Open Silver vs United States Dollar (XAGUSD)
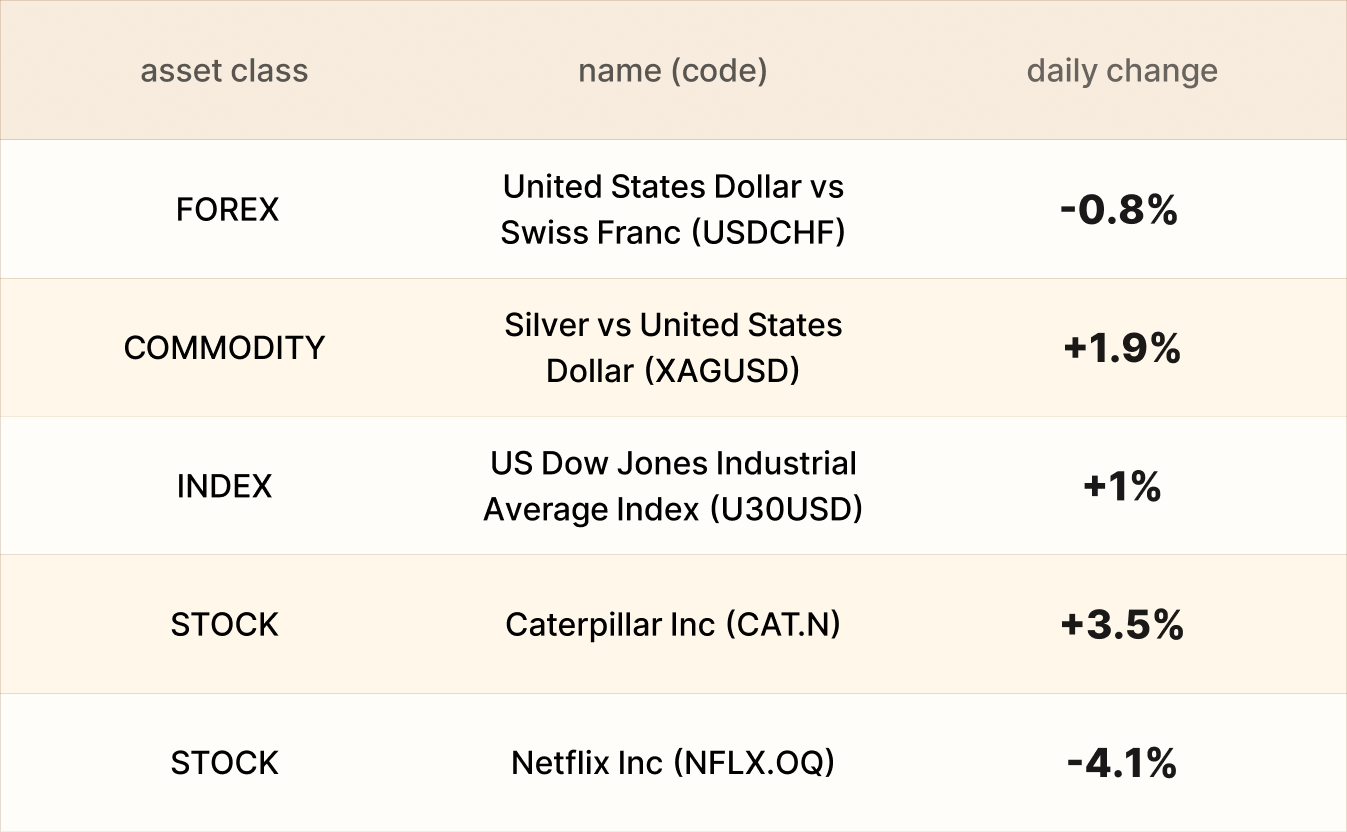The width and height of the screenshot is (1347, 832). tap(672, 348)
